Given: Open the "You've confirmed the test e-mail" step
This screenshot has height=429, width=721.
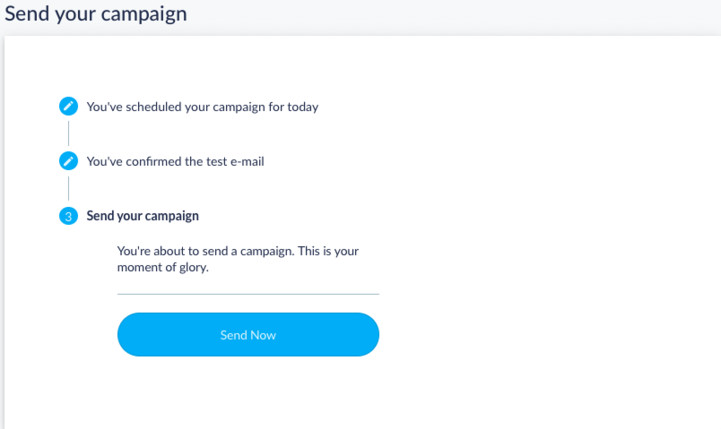Looking at the screenshot, I should (175, 161).
